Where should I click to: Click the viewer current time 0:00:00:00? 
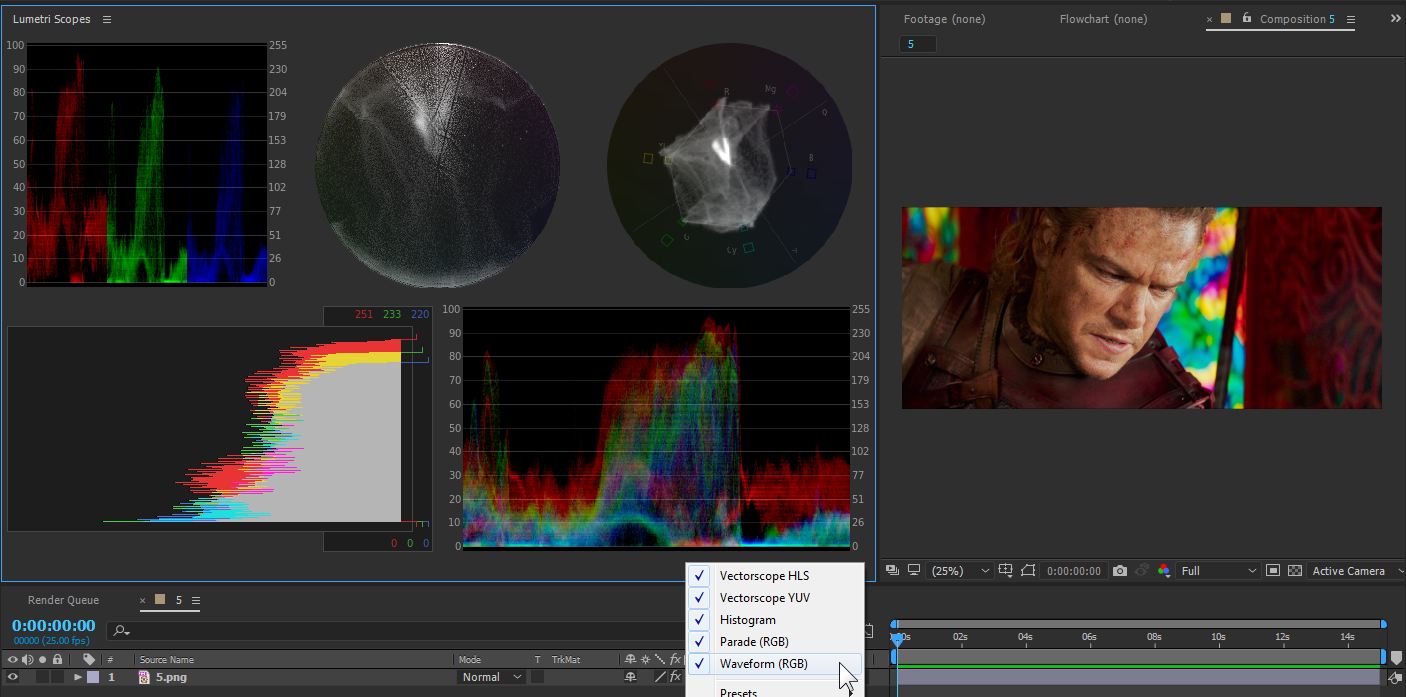point(1073,571)
